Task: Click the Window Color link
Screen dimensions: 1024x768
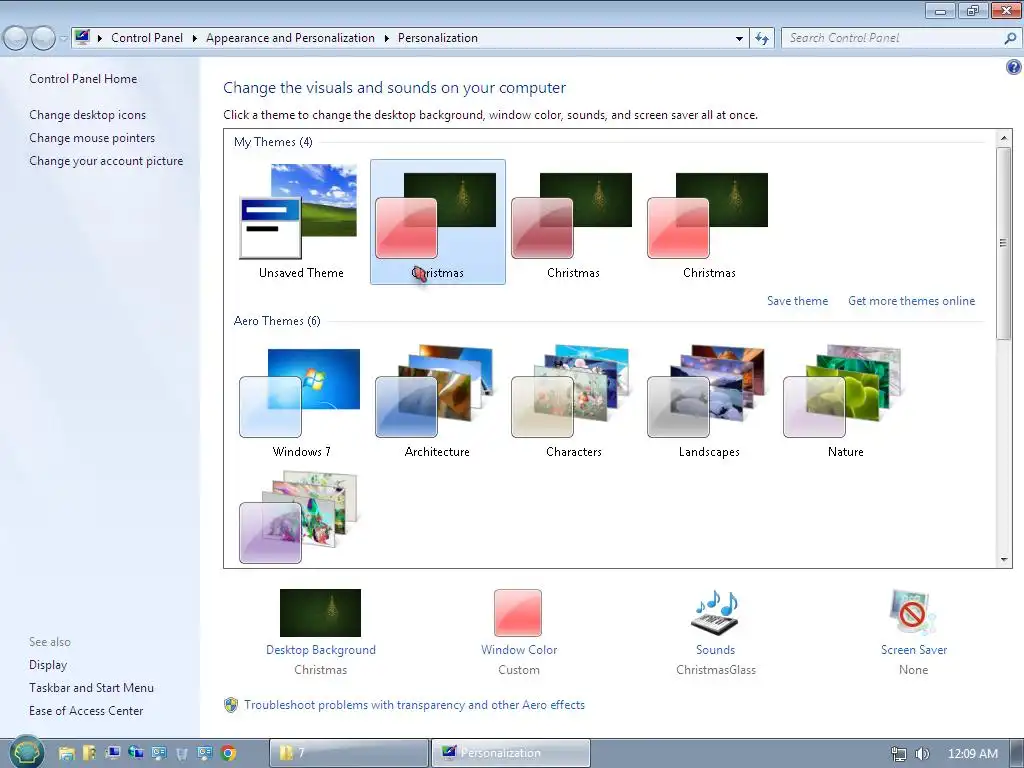Action: coord(519,650)
